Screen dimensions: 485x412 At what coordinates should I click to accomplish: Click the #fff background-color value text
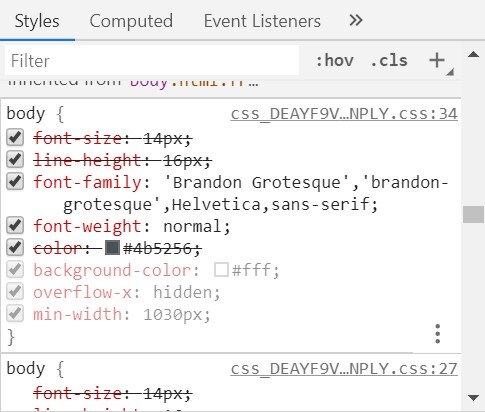(251, 270)
